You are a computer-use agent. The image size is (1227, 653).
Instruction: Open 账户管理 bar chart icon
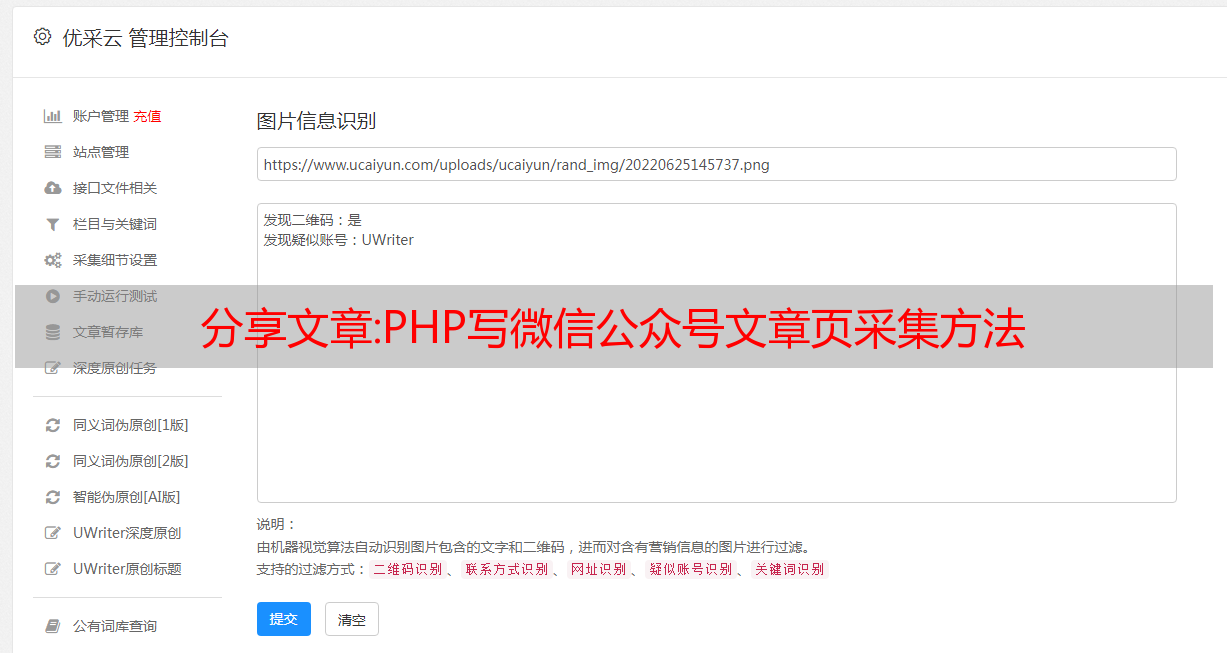coord(53,116)
